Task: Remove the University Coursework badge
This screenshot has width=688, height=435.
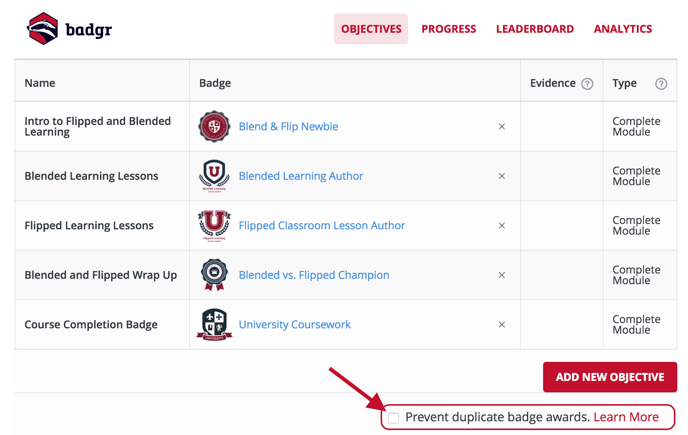Action: coord(502,324)
